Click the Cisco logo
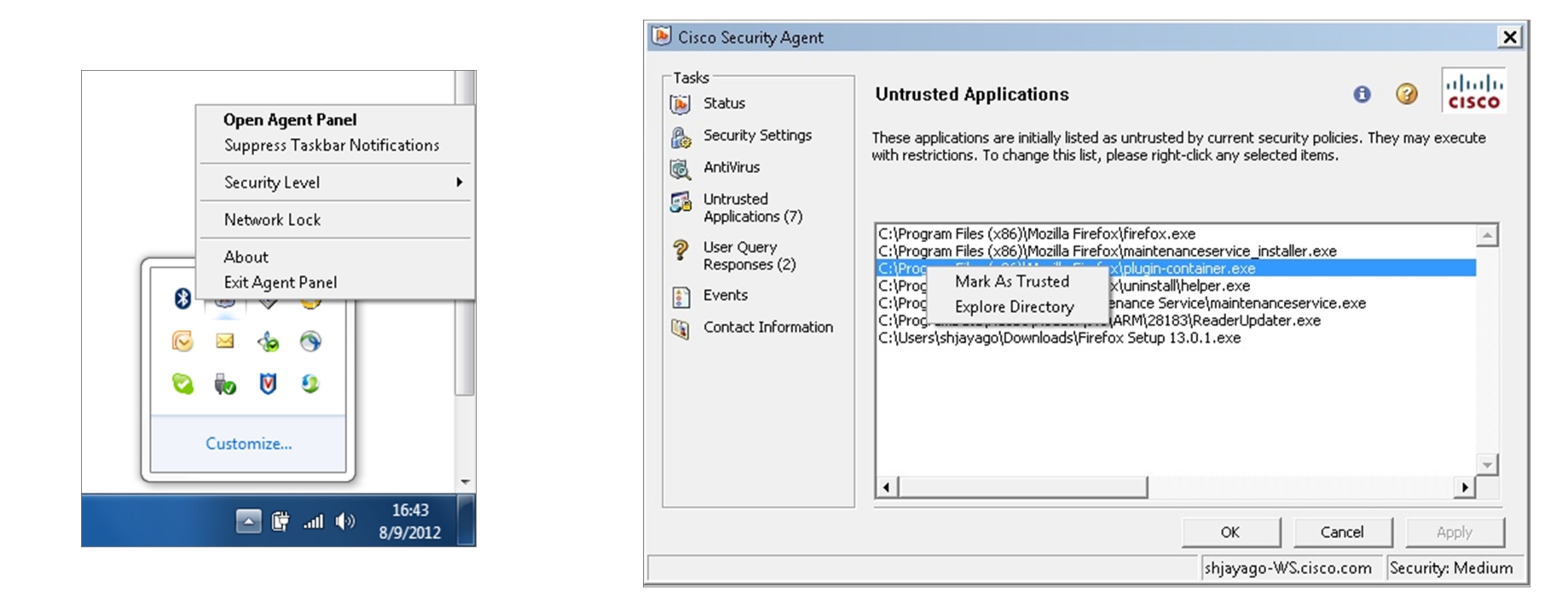This screenshot has height=607, width=1568. (1474, 91)
